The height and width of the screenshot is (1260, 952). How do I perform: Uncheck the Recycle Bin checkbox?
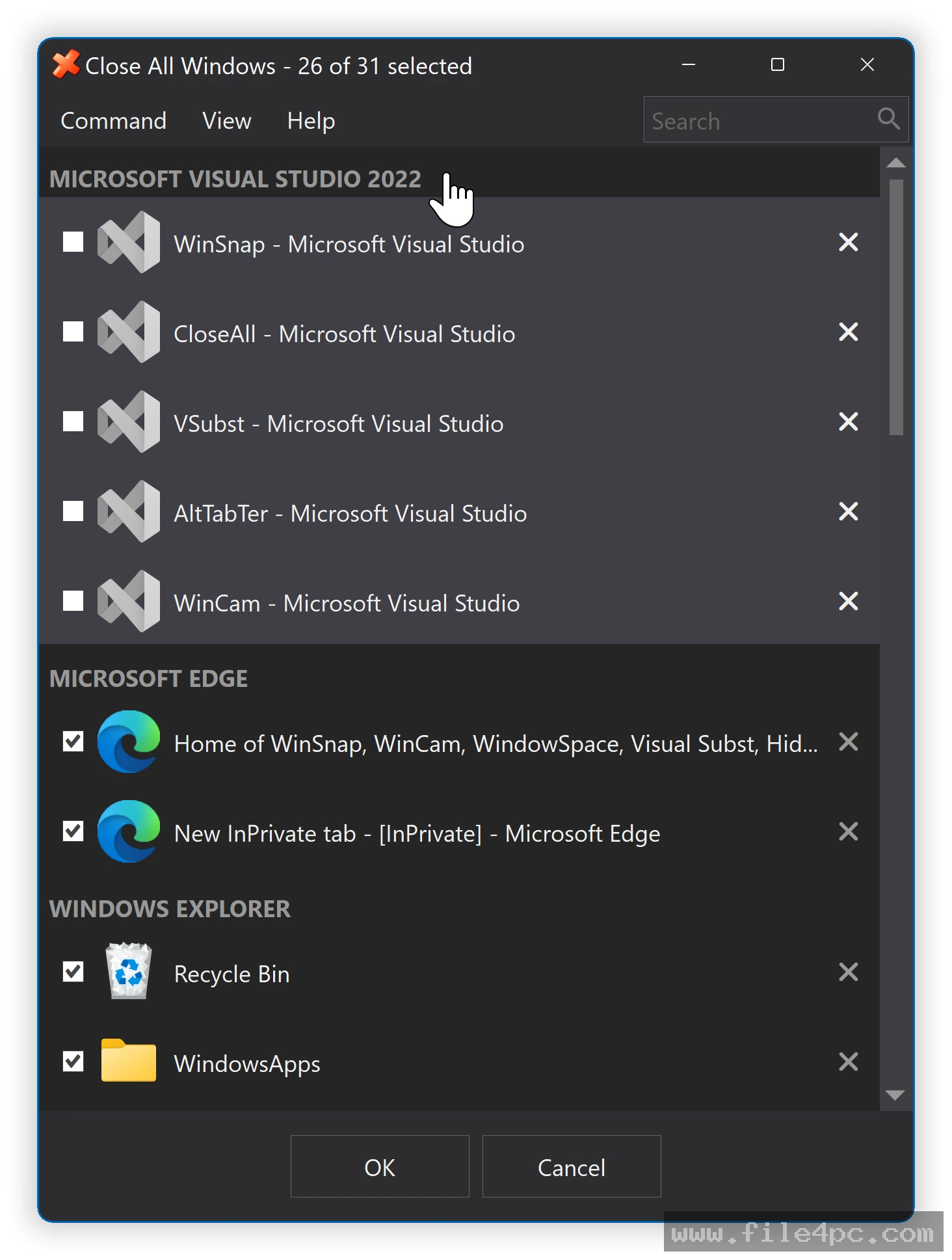(73, 972)
